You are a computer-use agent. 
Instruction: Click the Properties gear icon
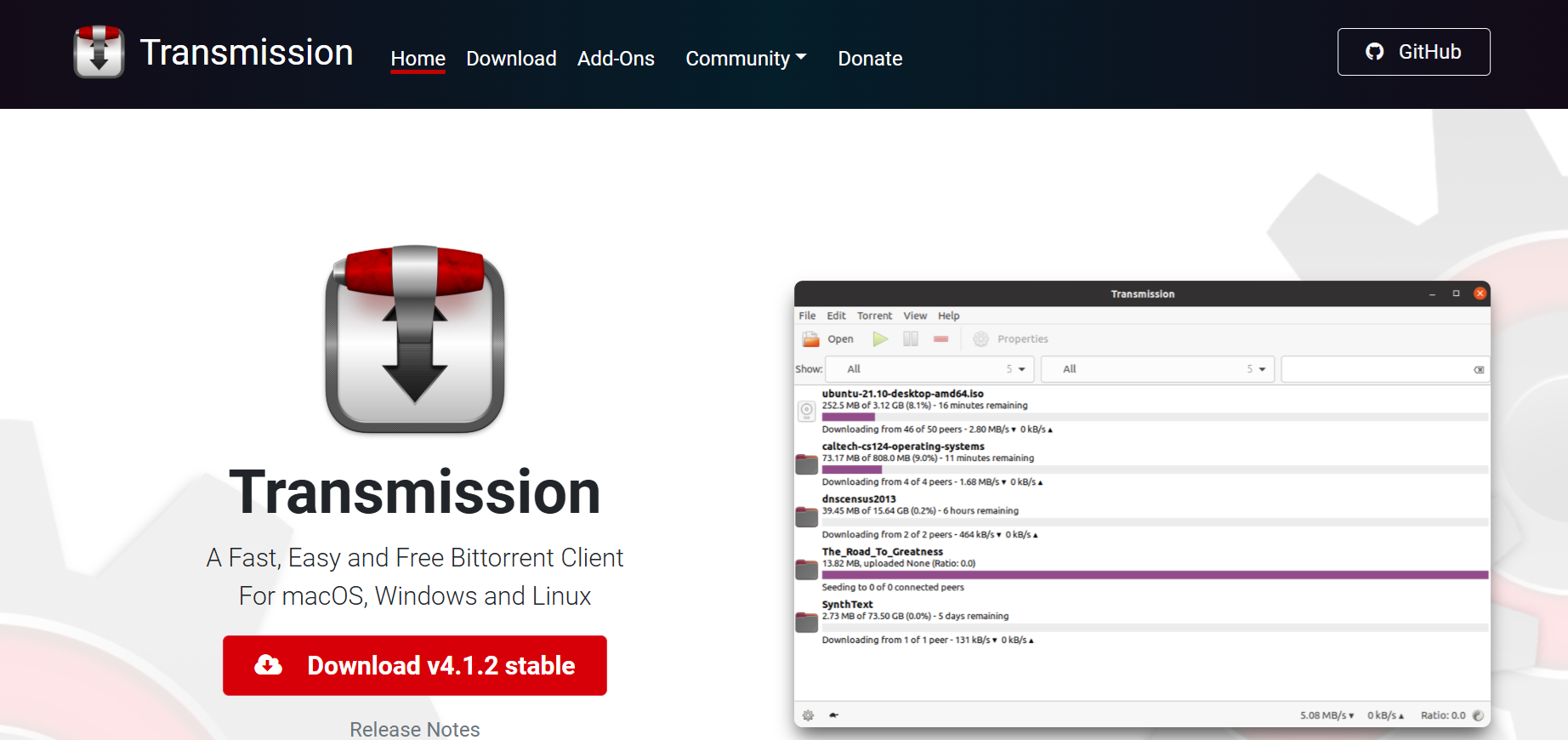[980, 339]
